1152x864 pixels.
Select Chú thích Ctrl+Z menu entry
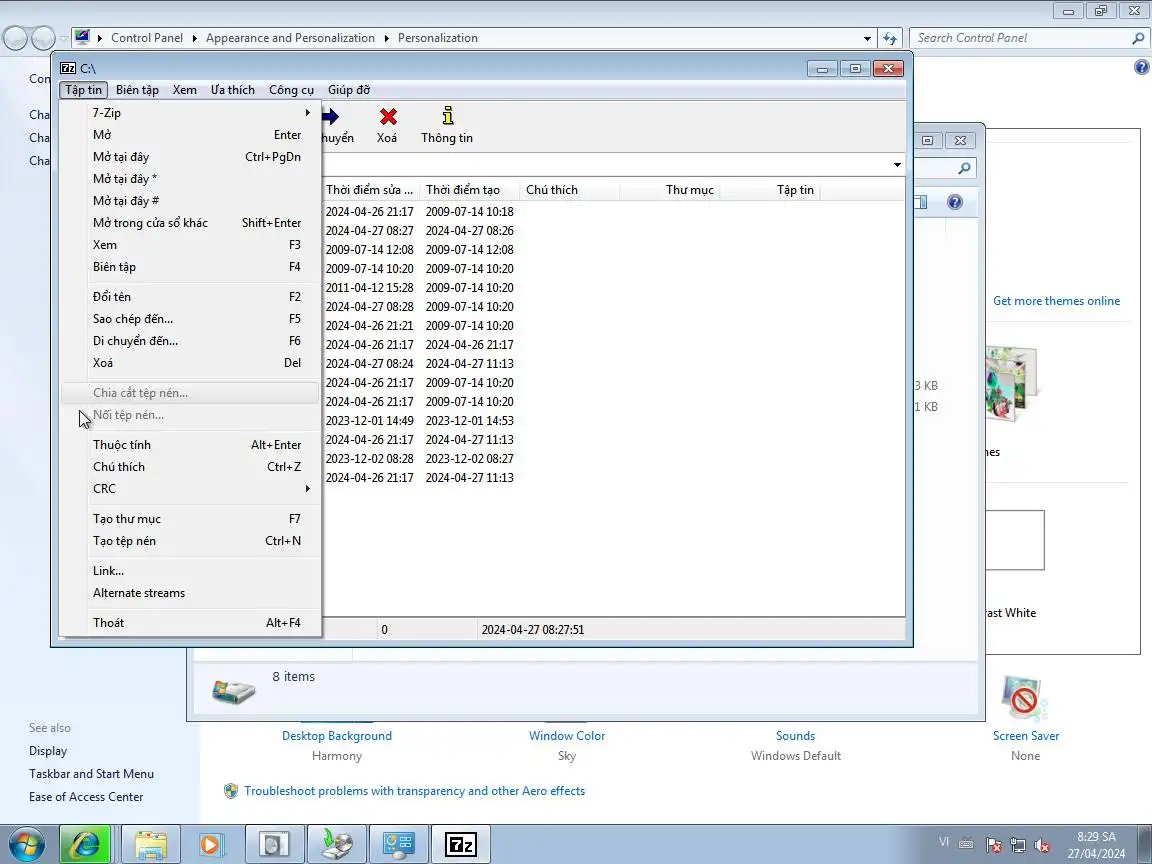(190, 467)
